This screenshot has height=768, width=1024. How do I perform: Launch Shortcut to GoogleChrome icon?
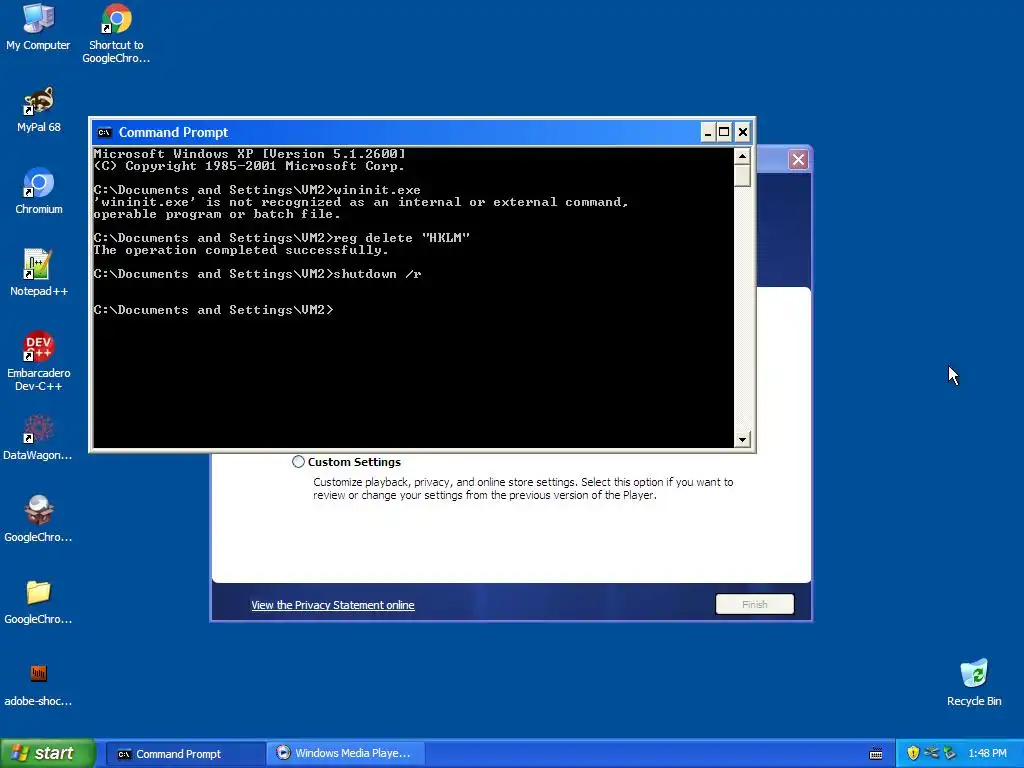(x=116, y=33)
